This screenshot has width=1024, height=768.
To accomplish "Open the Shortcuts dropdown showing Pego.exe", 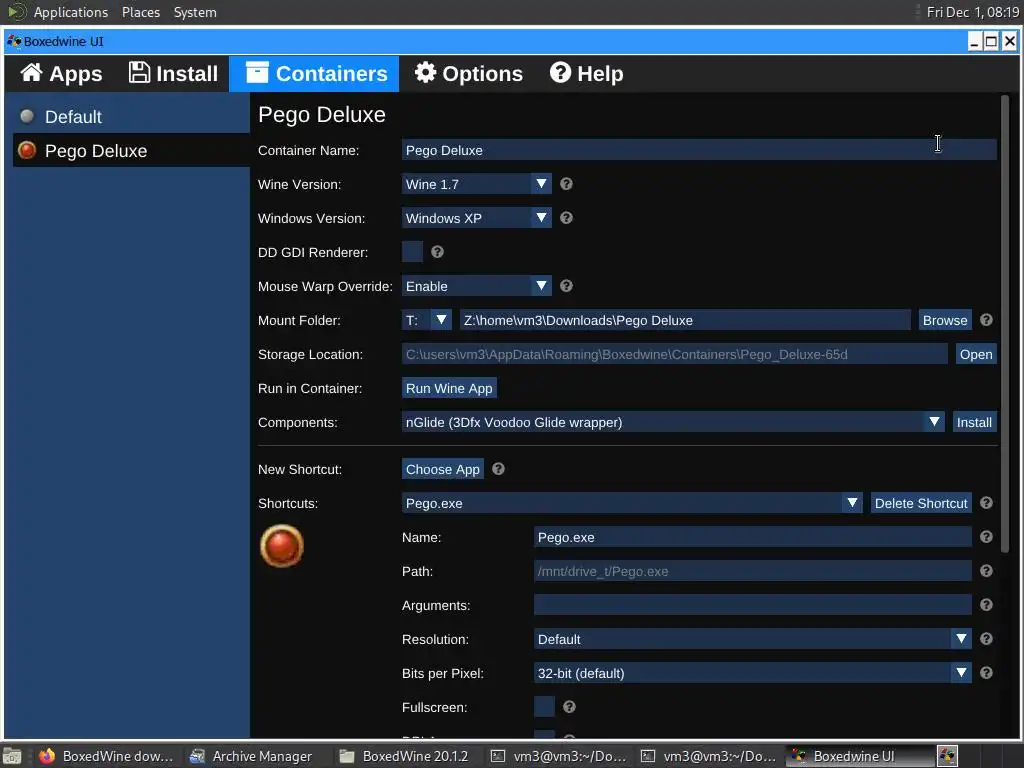I will click(632, 503).
